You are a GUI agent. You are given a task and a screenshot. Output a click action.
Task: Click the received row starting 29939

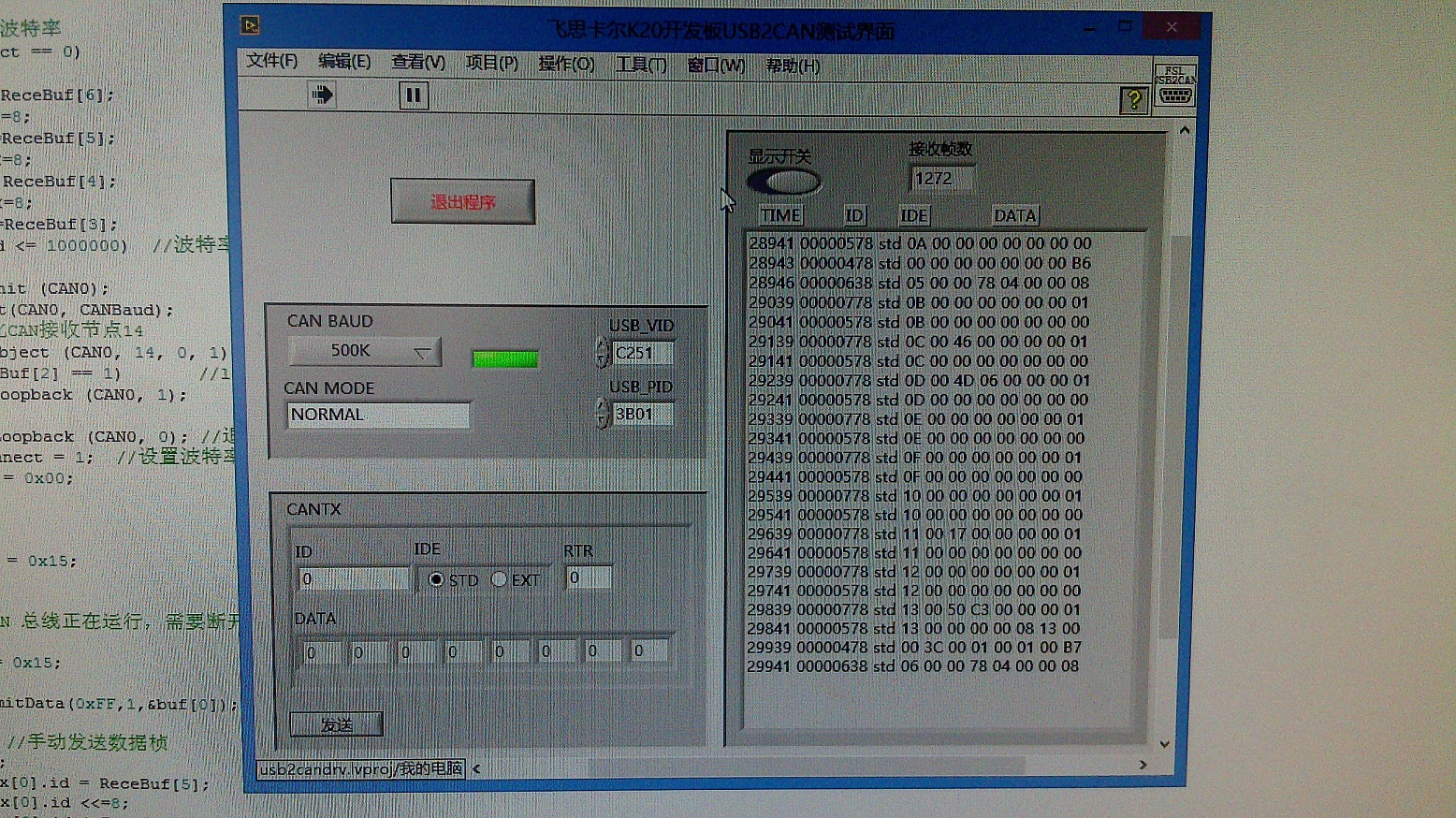click(914, 647)
